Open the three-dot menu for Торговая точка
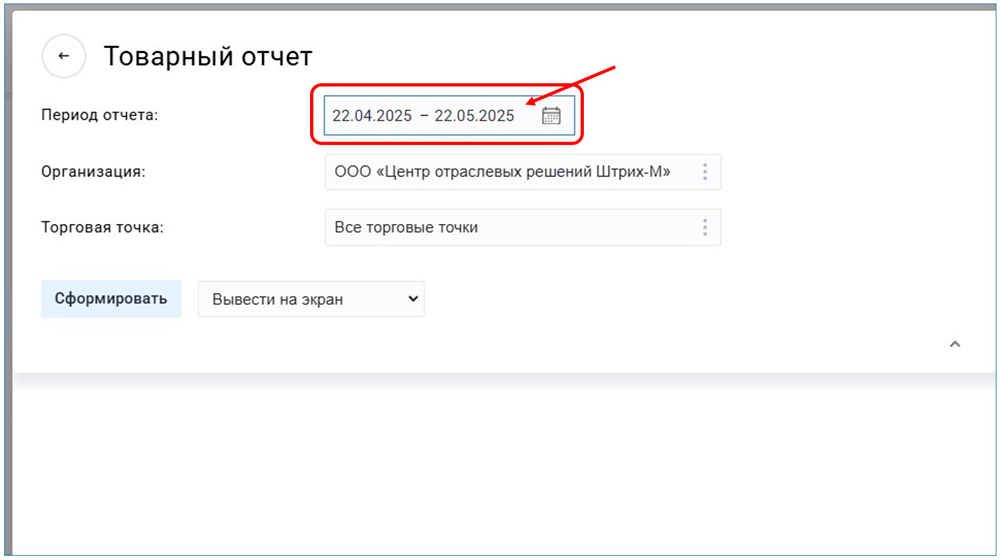 (x=705, y=227)
